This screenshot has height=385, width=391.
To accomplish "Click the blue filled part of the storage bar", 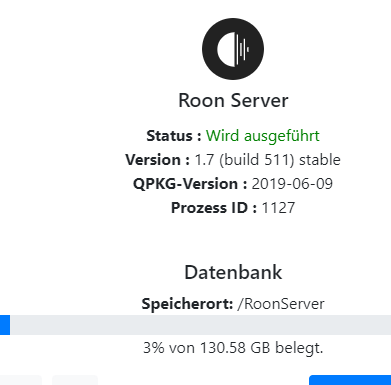I will [5, 325].
